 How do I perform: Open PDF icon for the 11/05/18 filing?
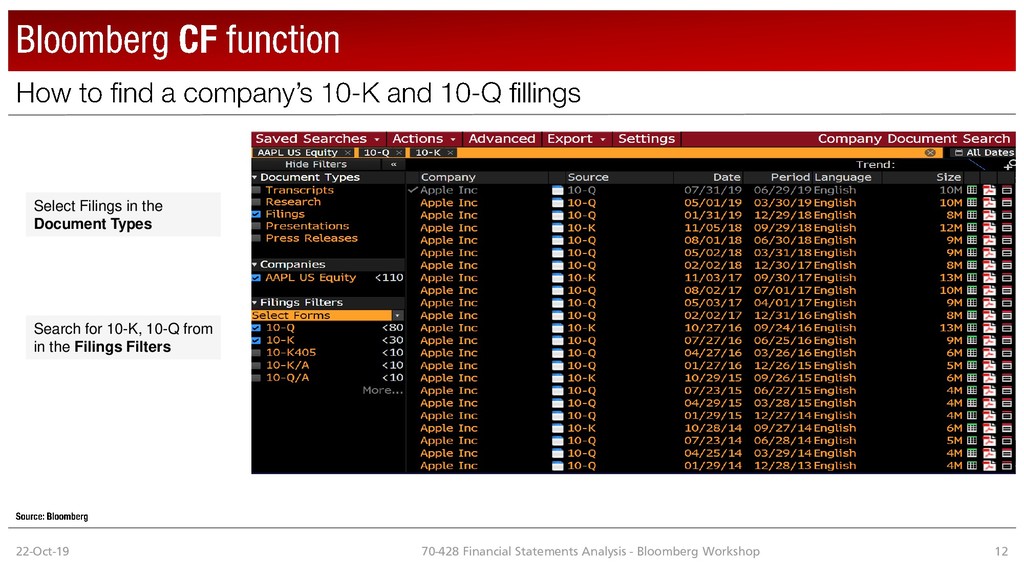pos(989,228)
